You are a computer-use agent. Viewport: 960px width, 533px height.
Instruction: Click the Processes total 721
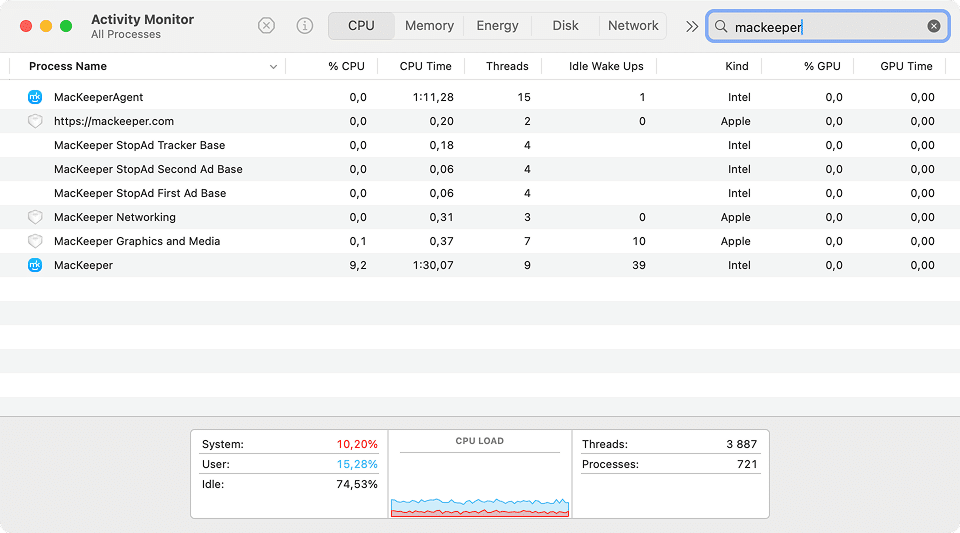(747, 464)
